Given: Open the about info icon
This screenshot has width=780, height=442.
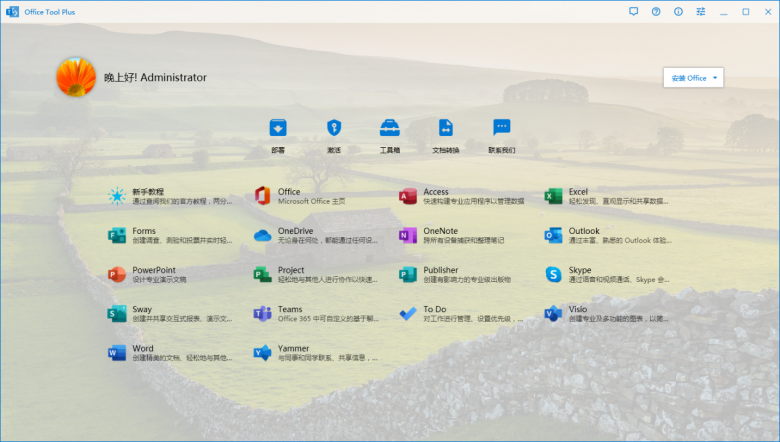Looking at the screenshot, I should pyautogui.click(x=679, y=11).
